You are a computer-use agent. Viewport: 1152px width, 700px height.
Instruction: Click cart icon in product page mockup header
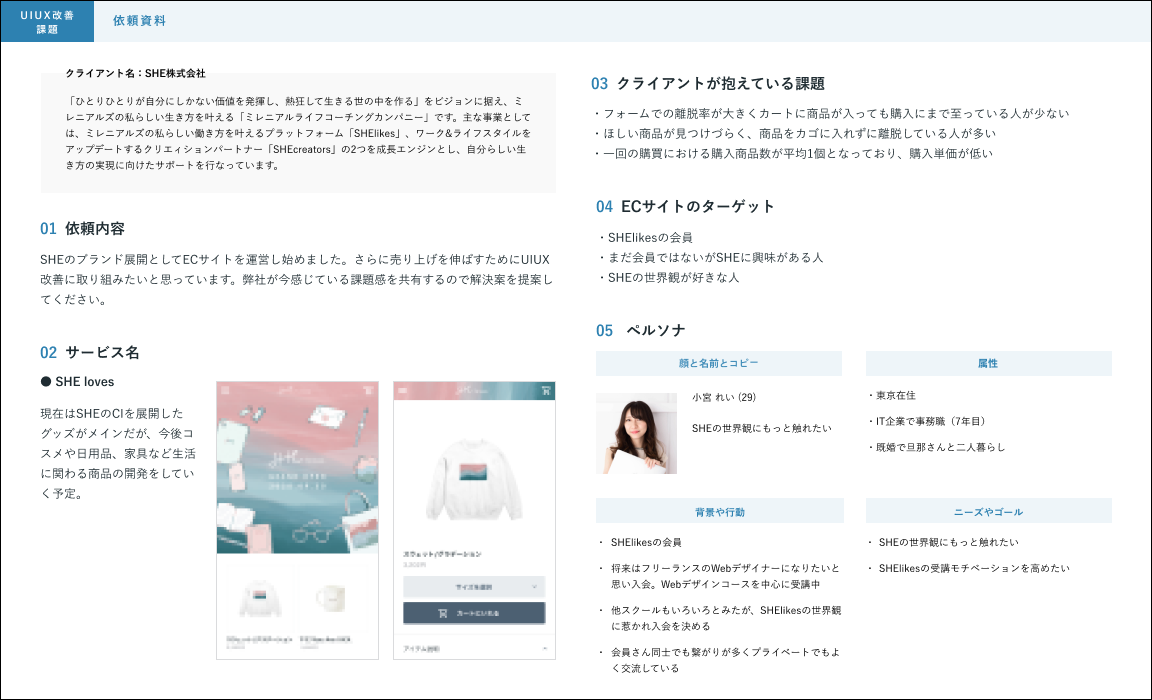pos(546,390)
